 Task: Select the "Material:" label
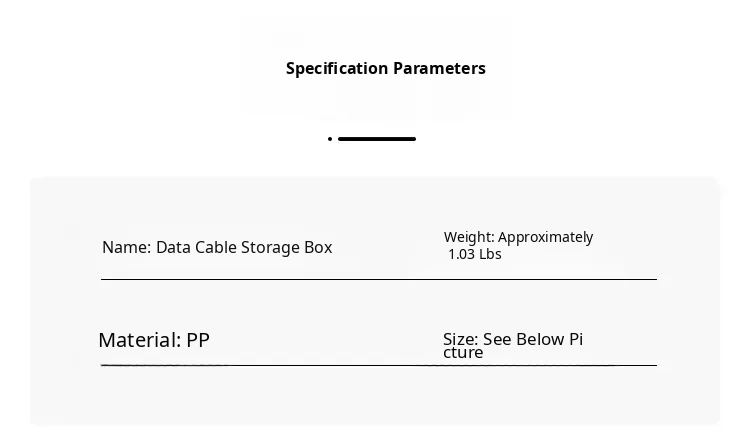[140, 341]
